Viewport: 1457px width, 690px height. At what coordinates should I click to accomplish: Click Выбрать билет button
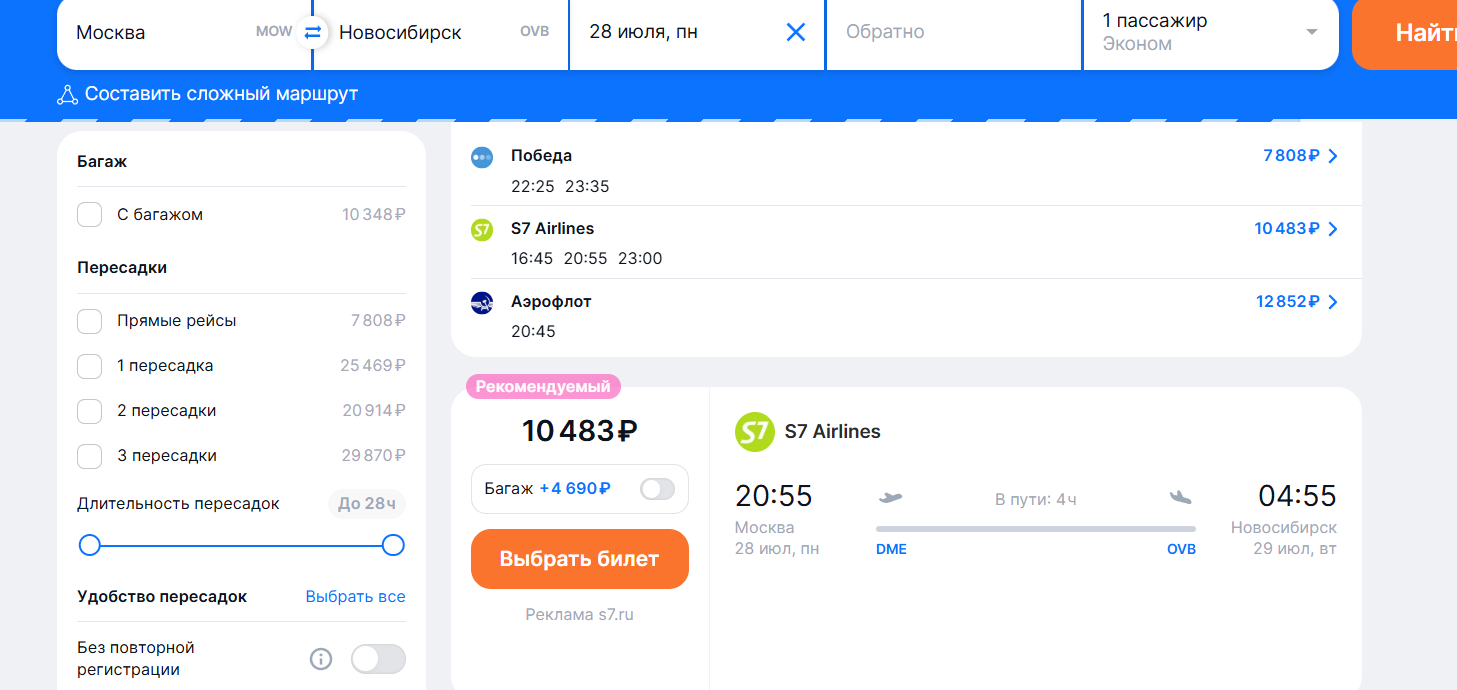coord(580,559)
